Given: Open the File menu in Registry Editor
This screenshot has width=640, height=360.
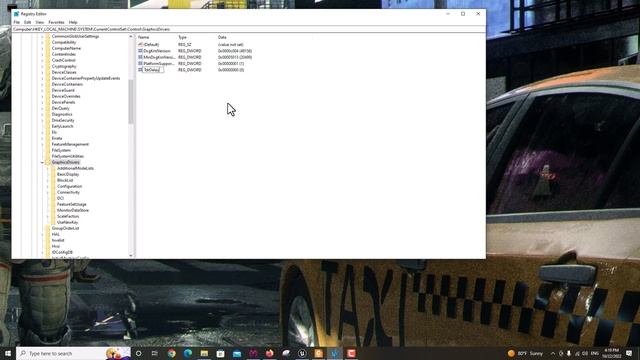Looking at the screenshot, I should tap(17, 22).
